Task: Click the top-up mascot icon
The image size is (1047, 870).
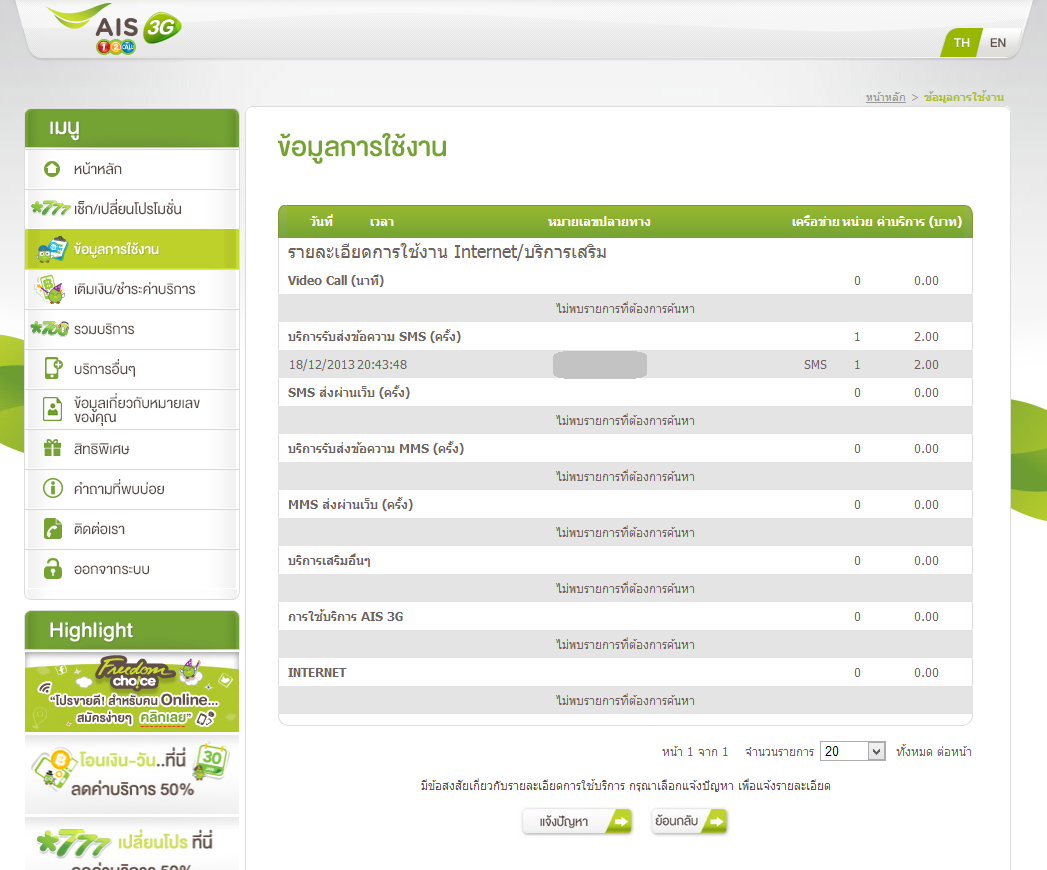Action: point(51,289)
